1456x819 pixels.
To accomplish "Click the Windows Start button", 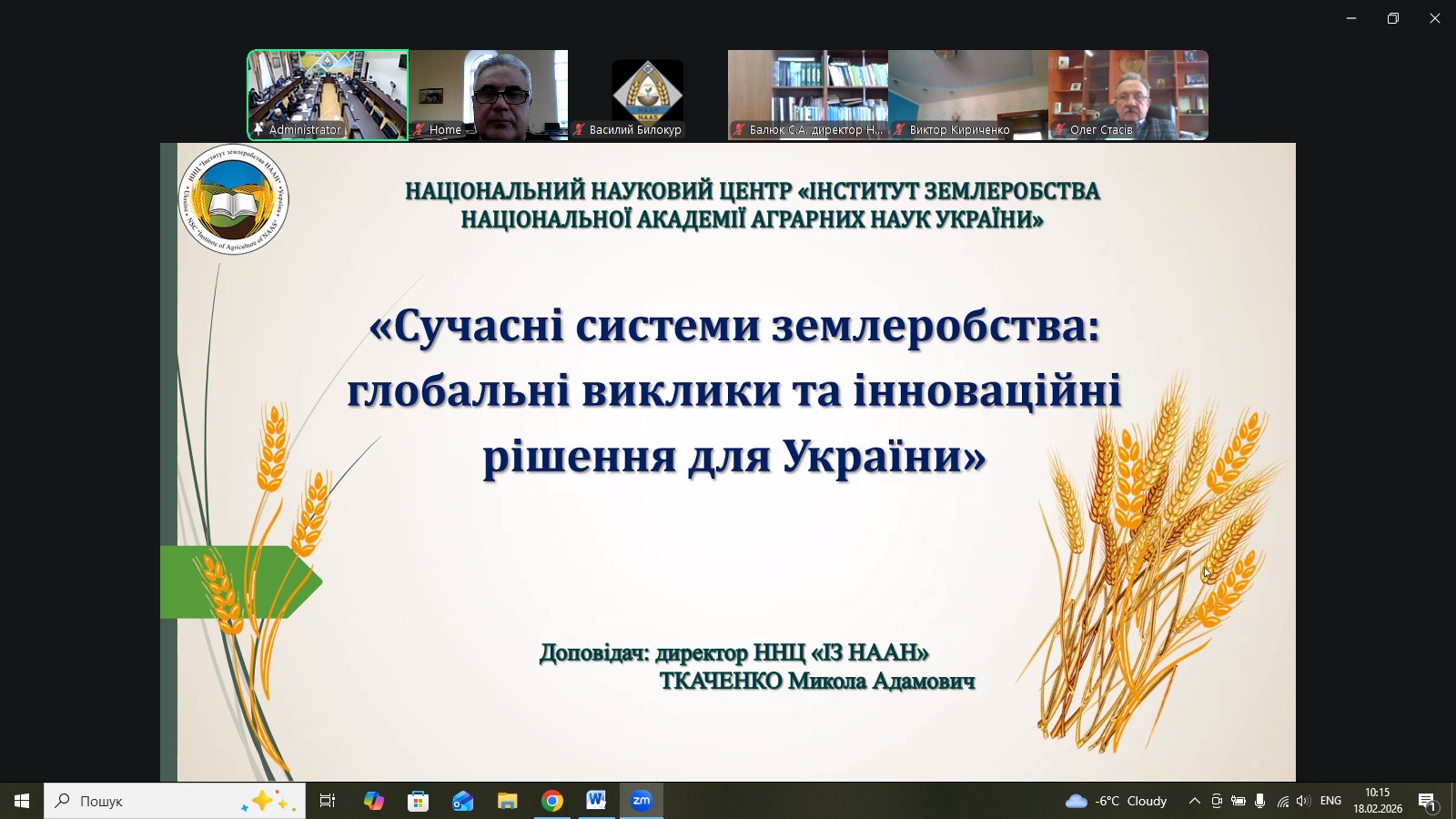I will tap(22, 801).
